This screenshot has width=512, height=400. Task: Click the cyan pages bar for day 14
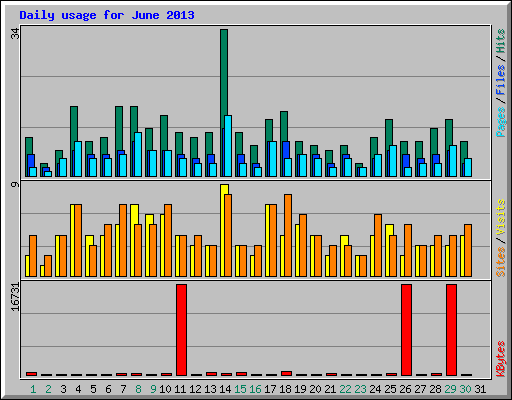[228, 146]
